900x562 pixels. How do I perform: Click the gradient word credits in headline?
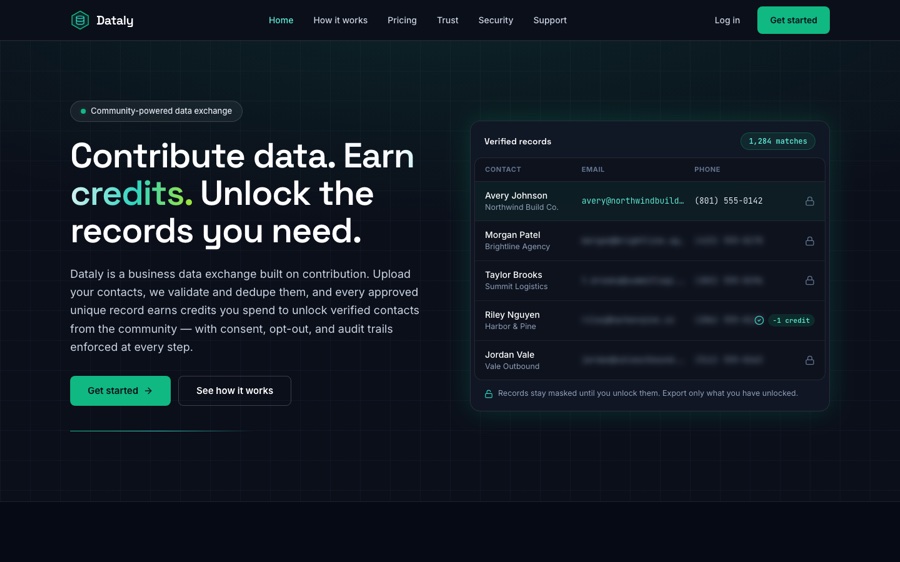(131, 193)
